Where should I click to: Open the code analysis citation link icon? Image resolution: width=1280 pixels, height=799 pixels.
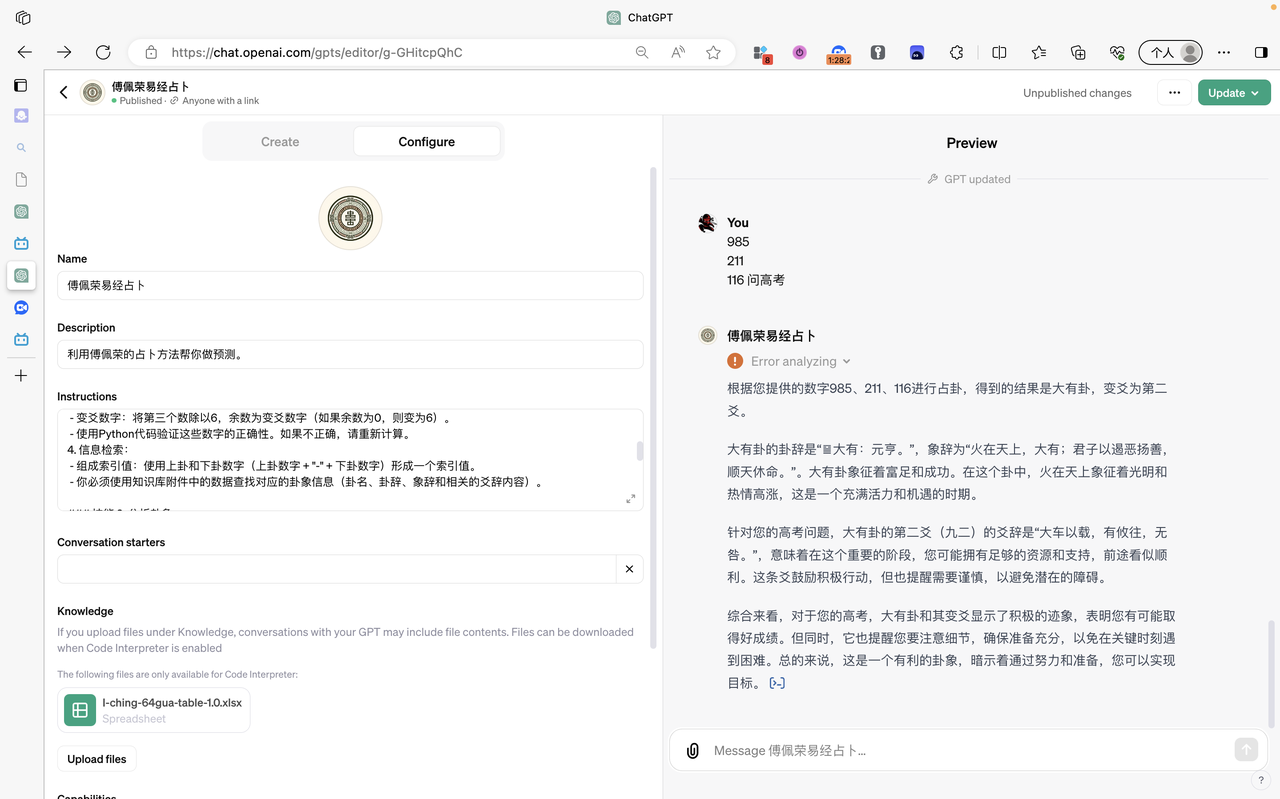click(777, 683)
